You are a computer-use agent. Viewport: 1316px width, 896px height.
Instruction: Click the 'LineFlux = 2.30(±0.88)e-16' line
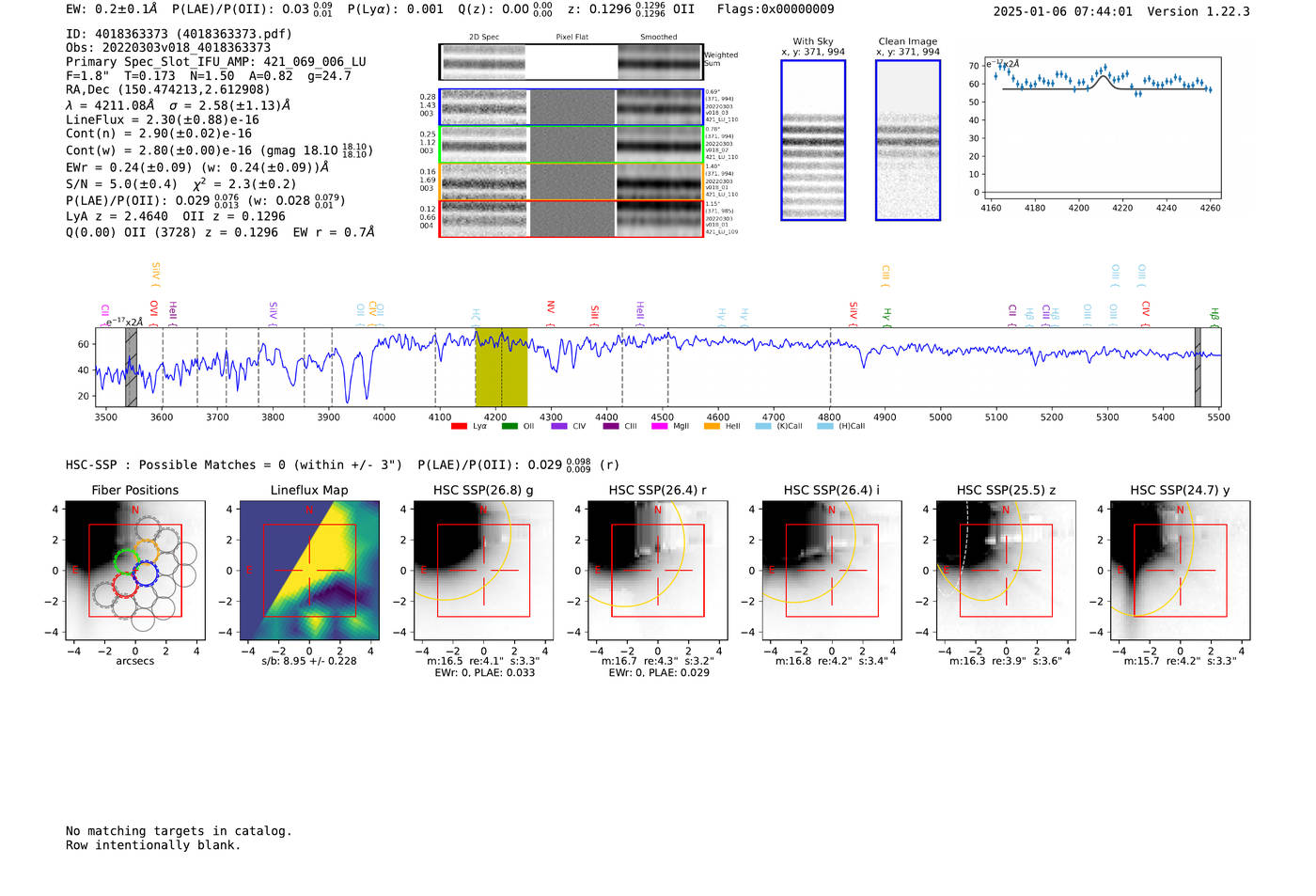(x=163, y=120)
